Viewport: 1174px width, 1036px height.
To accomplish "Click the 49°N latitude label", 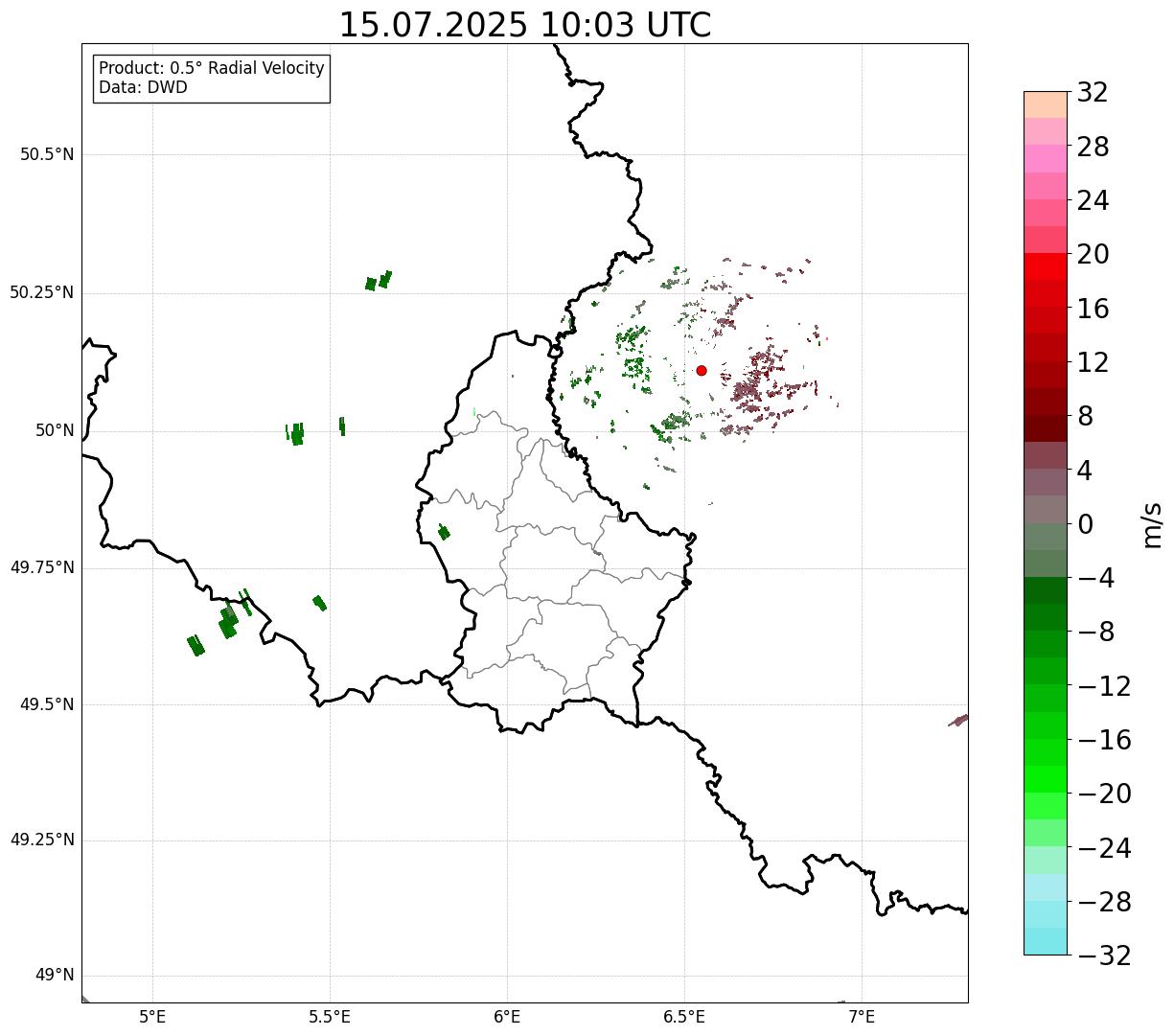I will 55,976.
